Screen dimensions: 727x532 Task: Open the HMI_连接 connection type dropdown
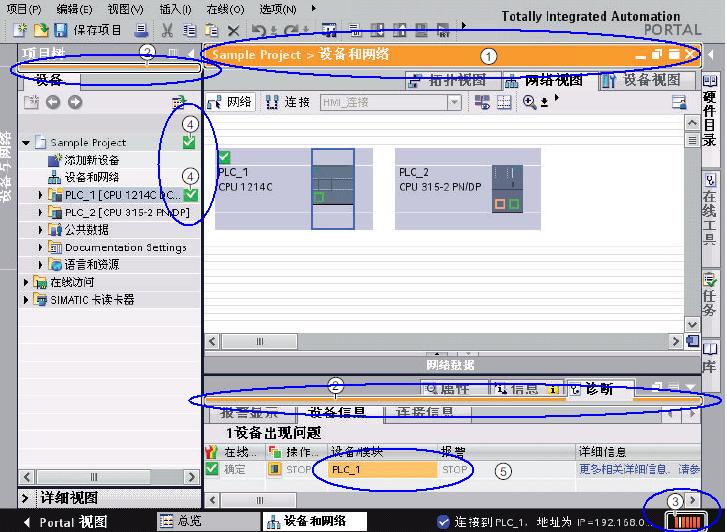454,103
